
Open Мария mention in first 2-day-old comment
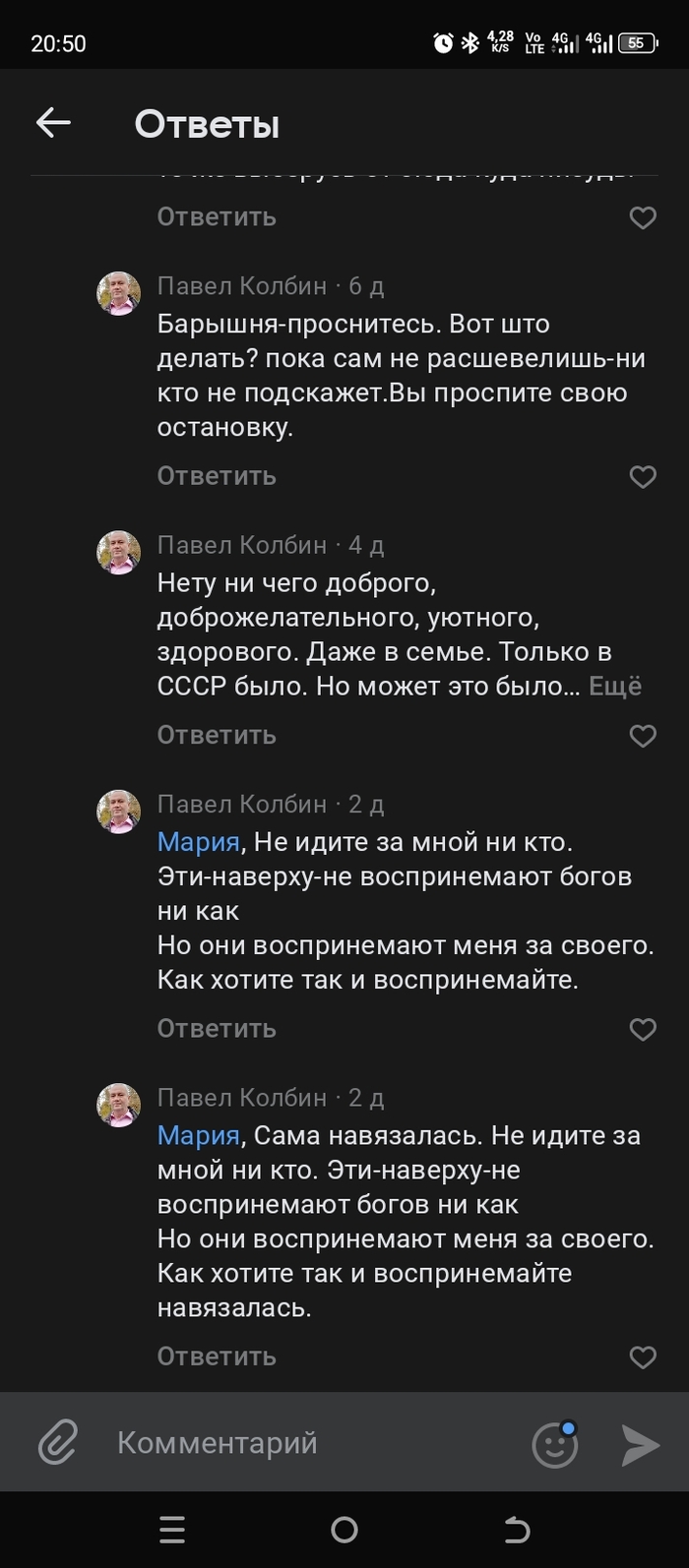[199, 843]
